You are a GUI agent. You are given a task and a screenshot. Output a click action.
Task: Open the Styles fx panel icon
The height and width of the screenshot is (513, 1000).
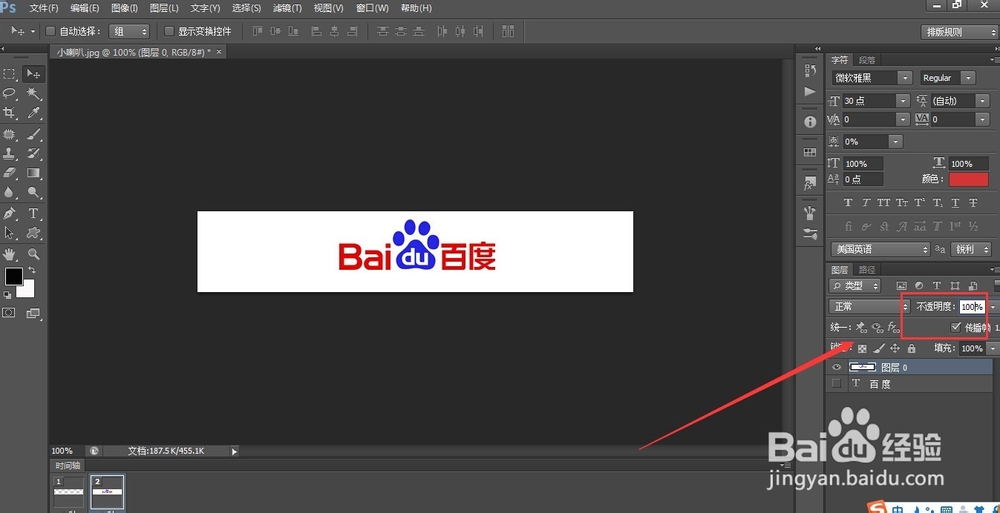pyautogui.click(x=810, y=183)
